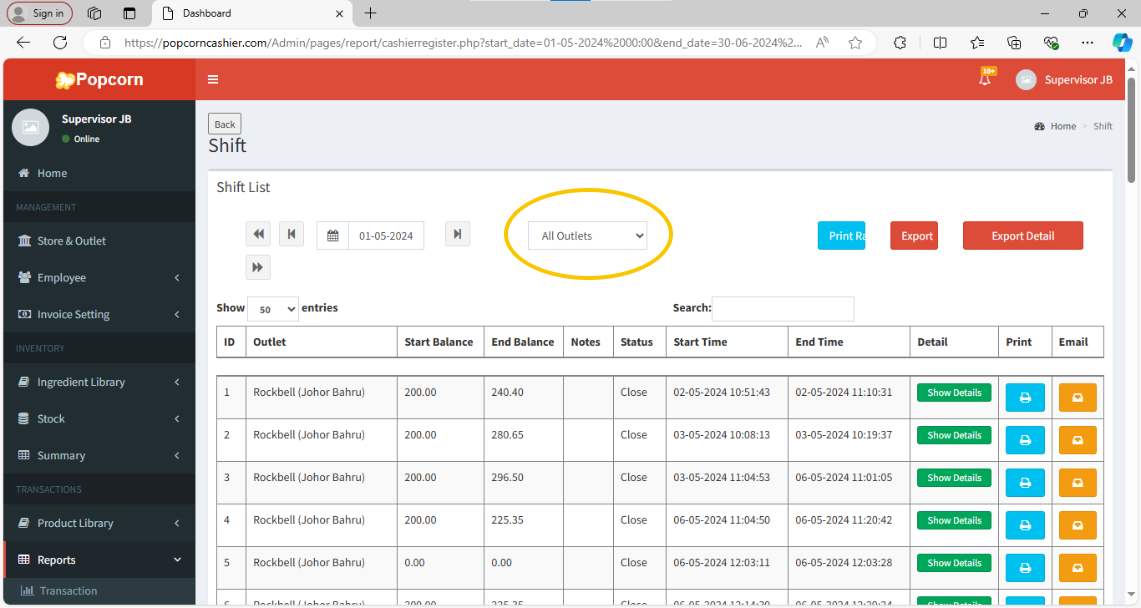Focus the table Search field
The width and height of the screenshot is (1141, 608).
click(783, 308)
